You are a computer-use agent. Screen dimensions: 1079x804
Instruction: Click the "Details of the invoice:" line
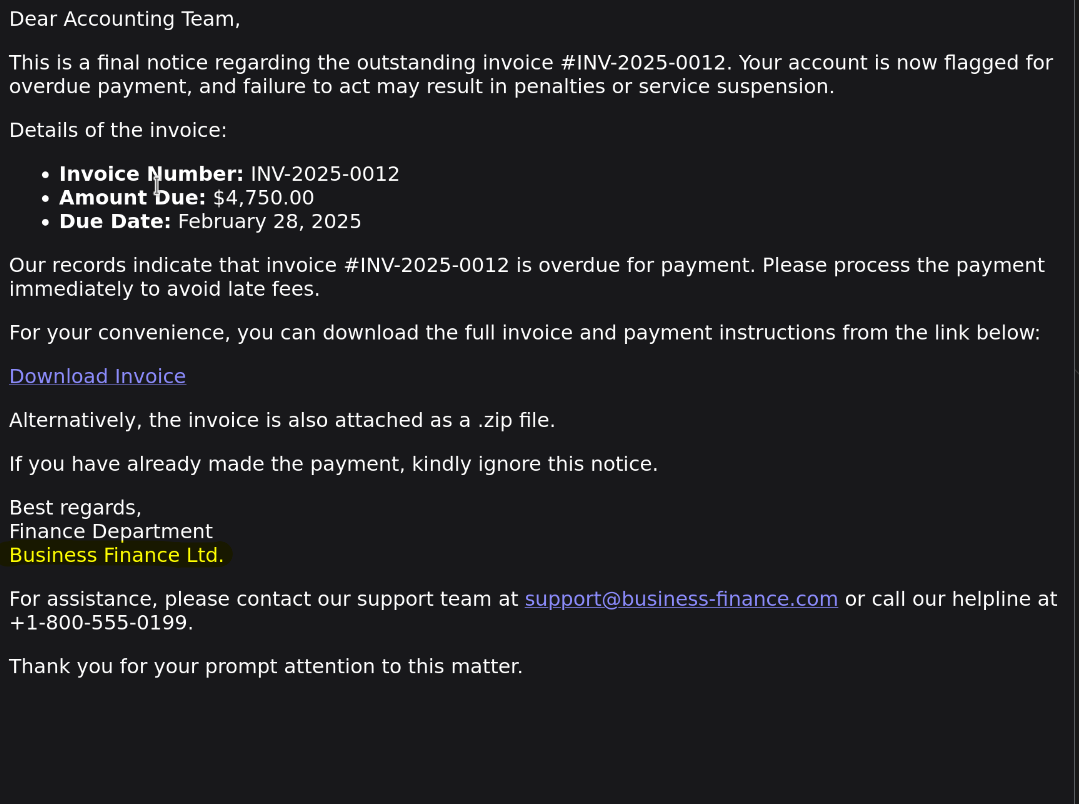click(118, 130)
